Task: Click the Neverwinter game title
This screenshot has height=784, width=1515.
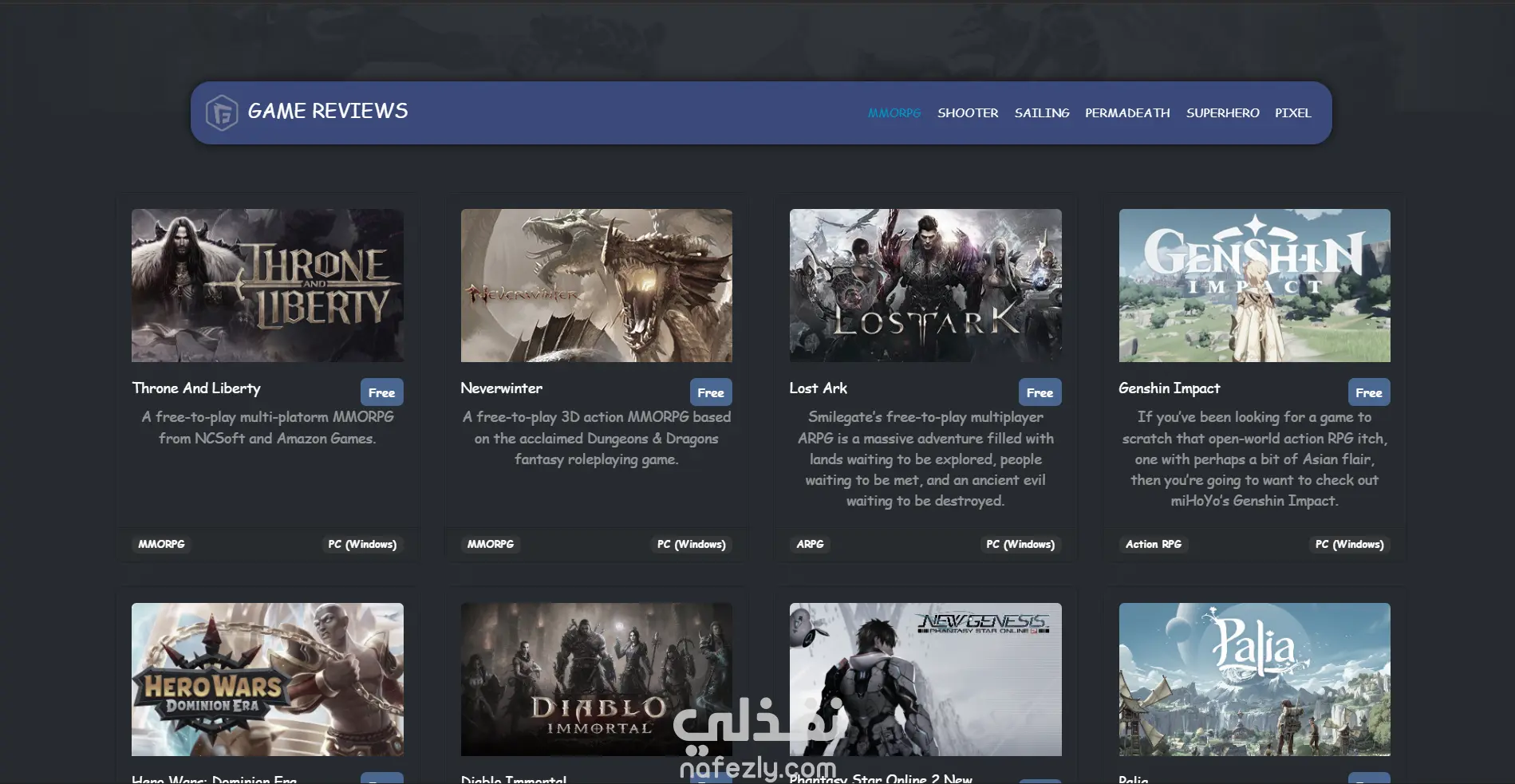Action: [x=501, y=388]
